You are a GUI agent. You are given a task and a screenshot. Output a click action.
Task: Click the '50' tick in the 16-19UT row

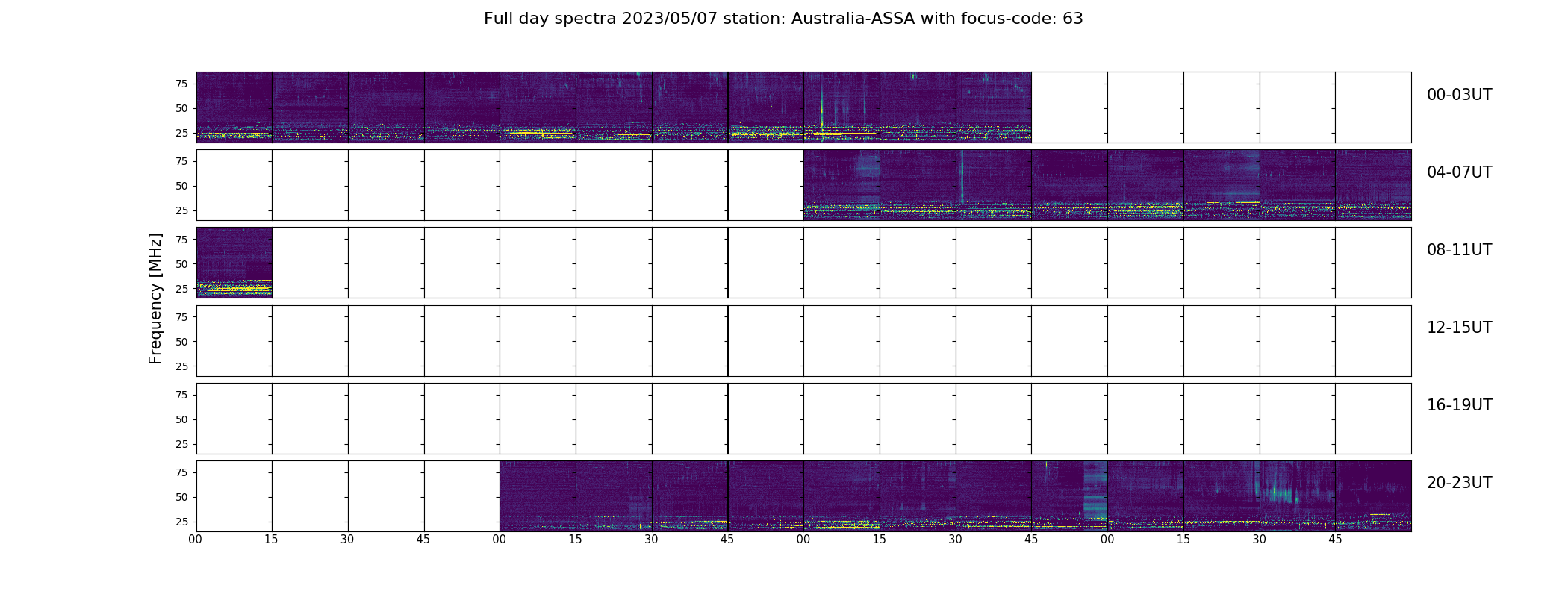[x=181, y=419]
